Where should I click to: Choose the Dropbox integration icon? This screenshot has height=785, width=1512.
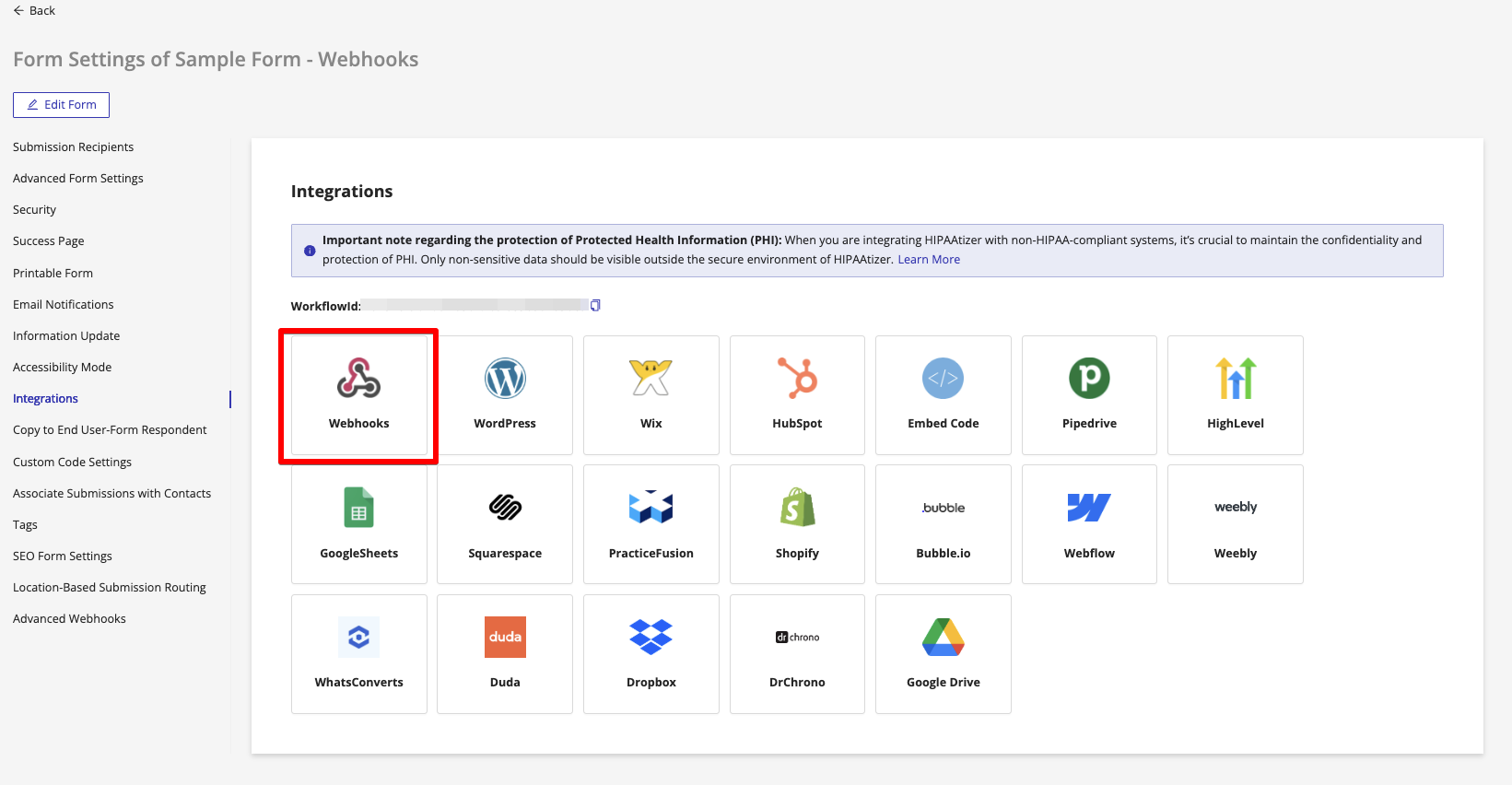651,637
